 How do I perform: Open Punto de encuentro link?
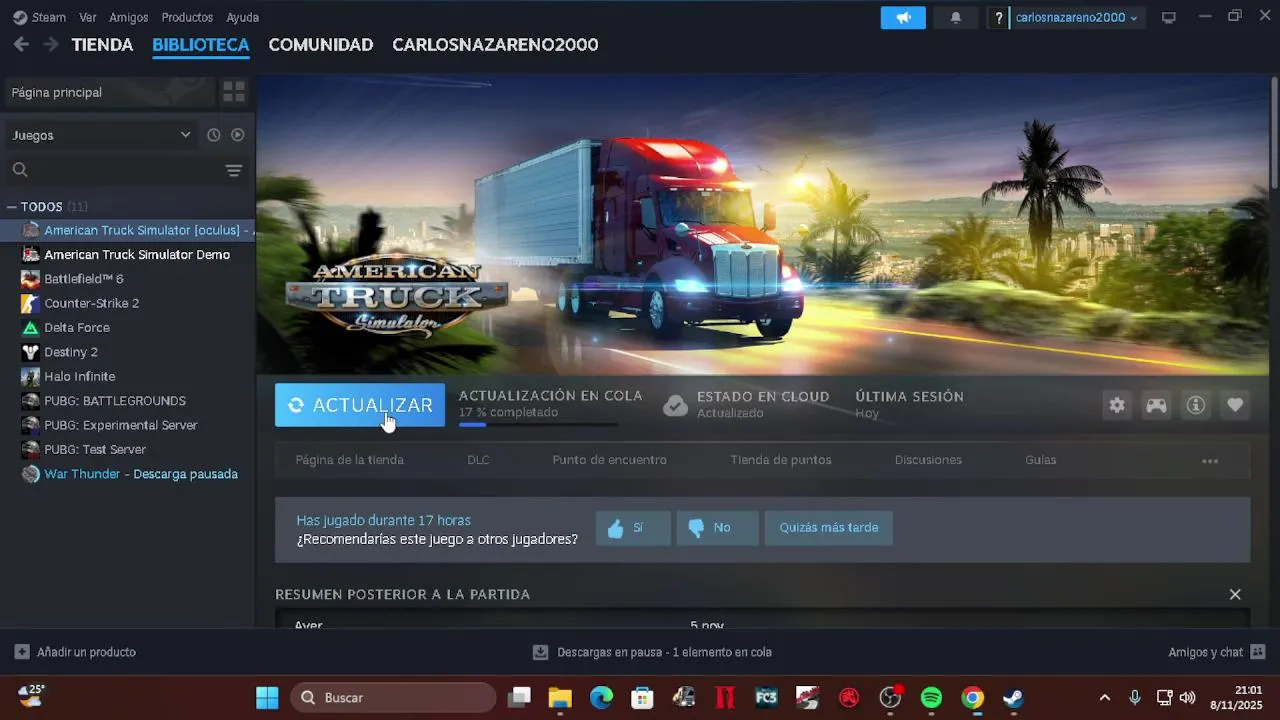click(x=610, y=460)
